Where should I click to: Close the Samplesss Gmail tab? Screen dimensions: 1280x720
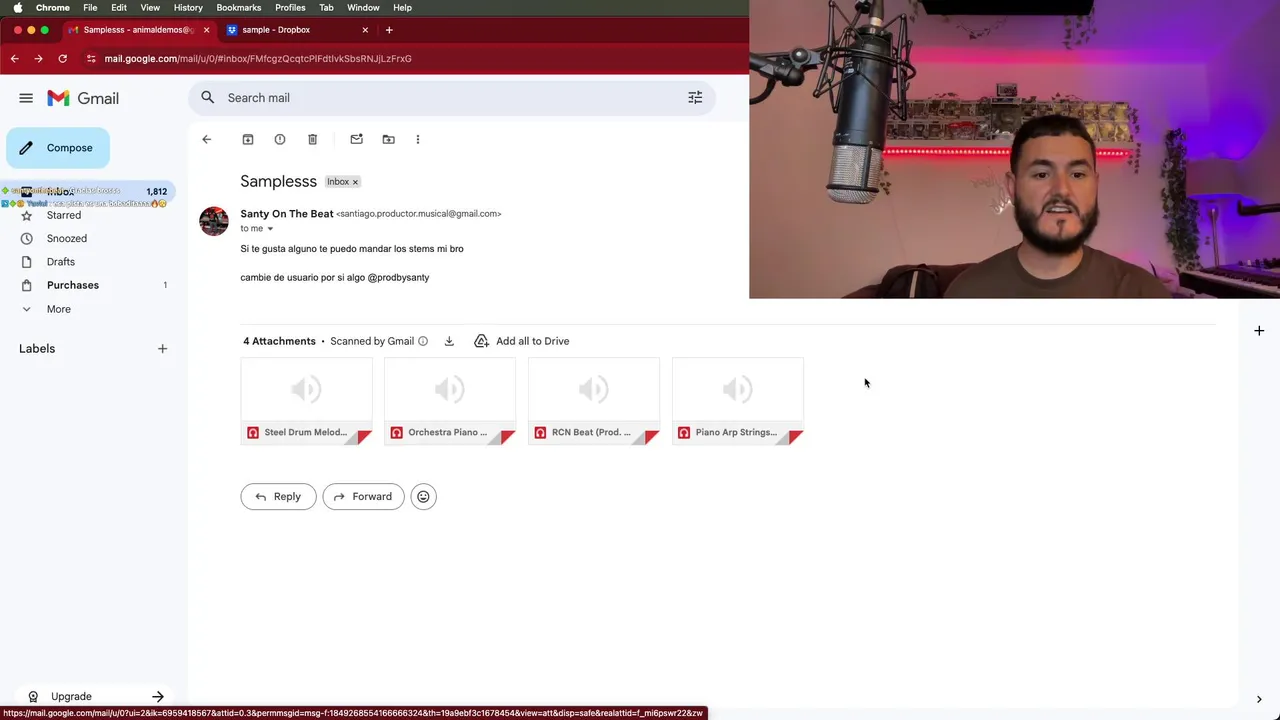pos(206,30)
